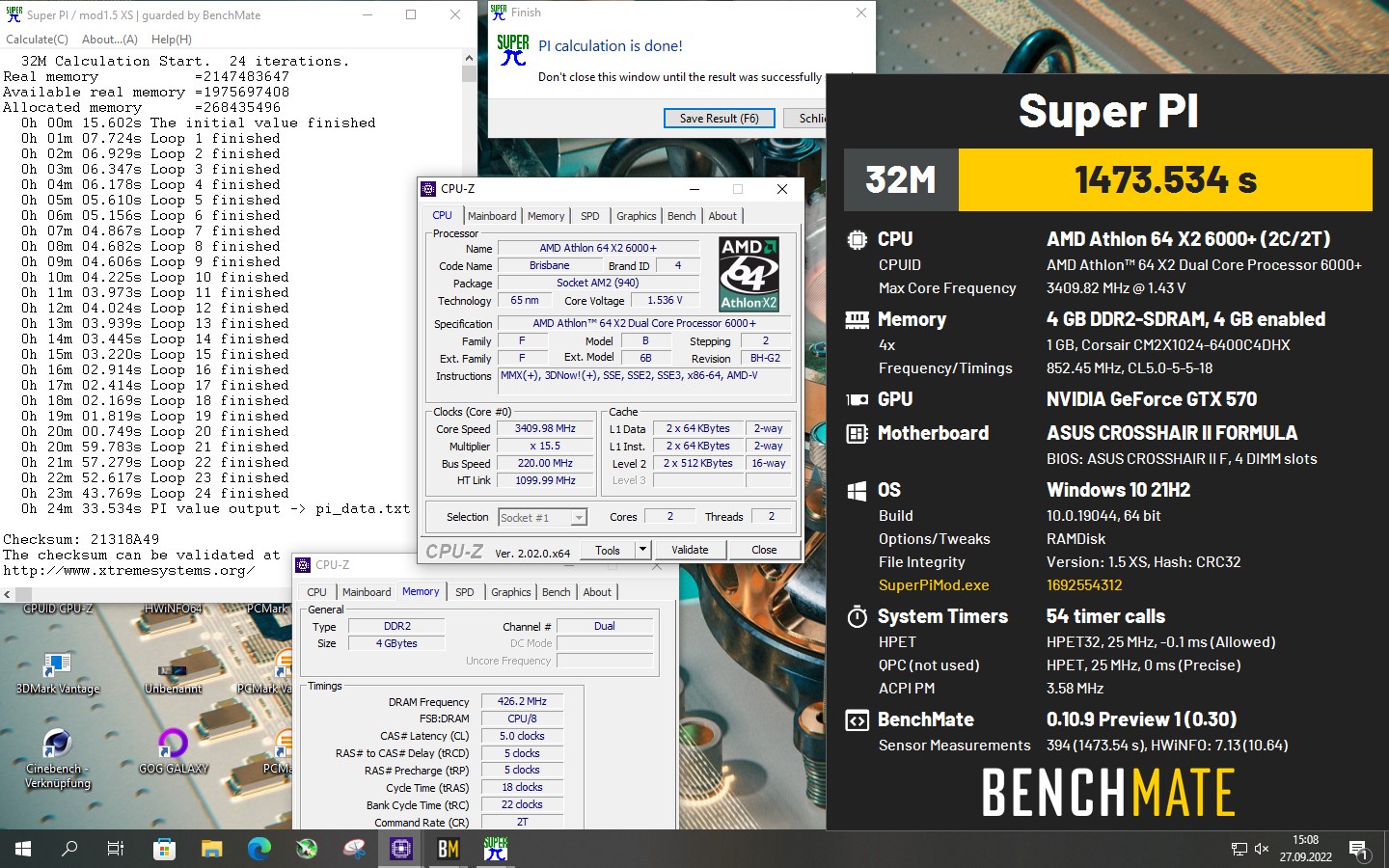This screenshot has height=868, width=1389.
Task: Click the Super PI output scrollbar up arrow
Action: pos(469,60)
